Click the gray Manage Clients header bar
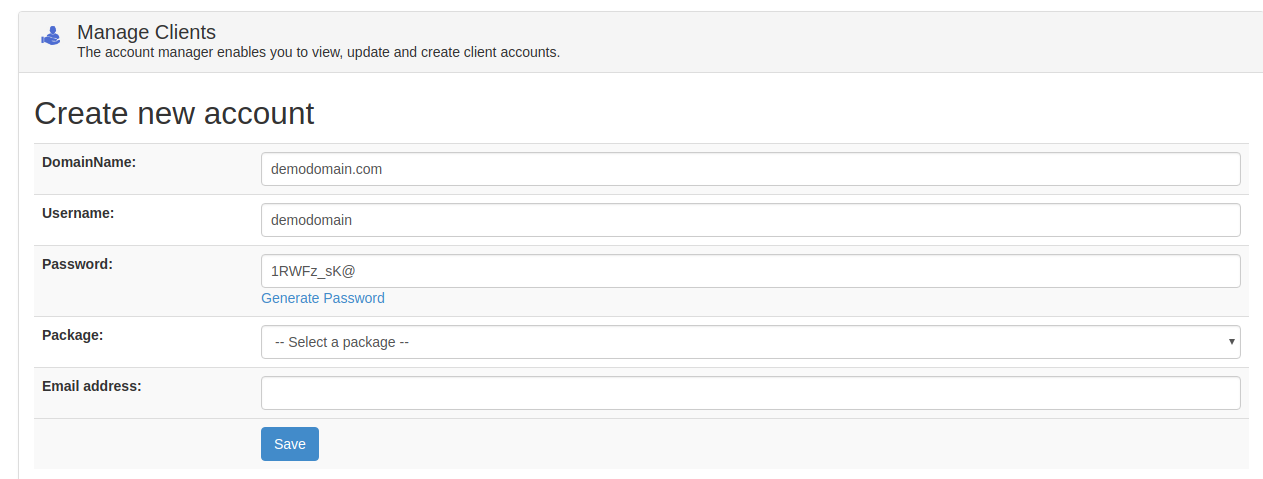This screenshot has width=1263, height=479. pos(640,42)
